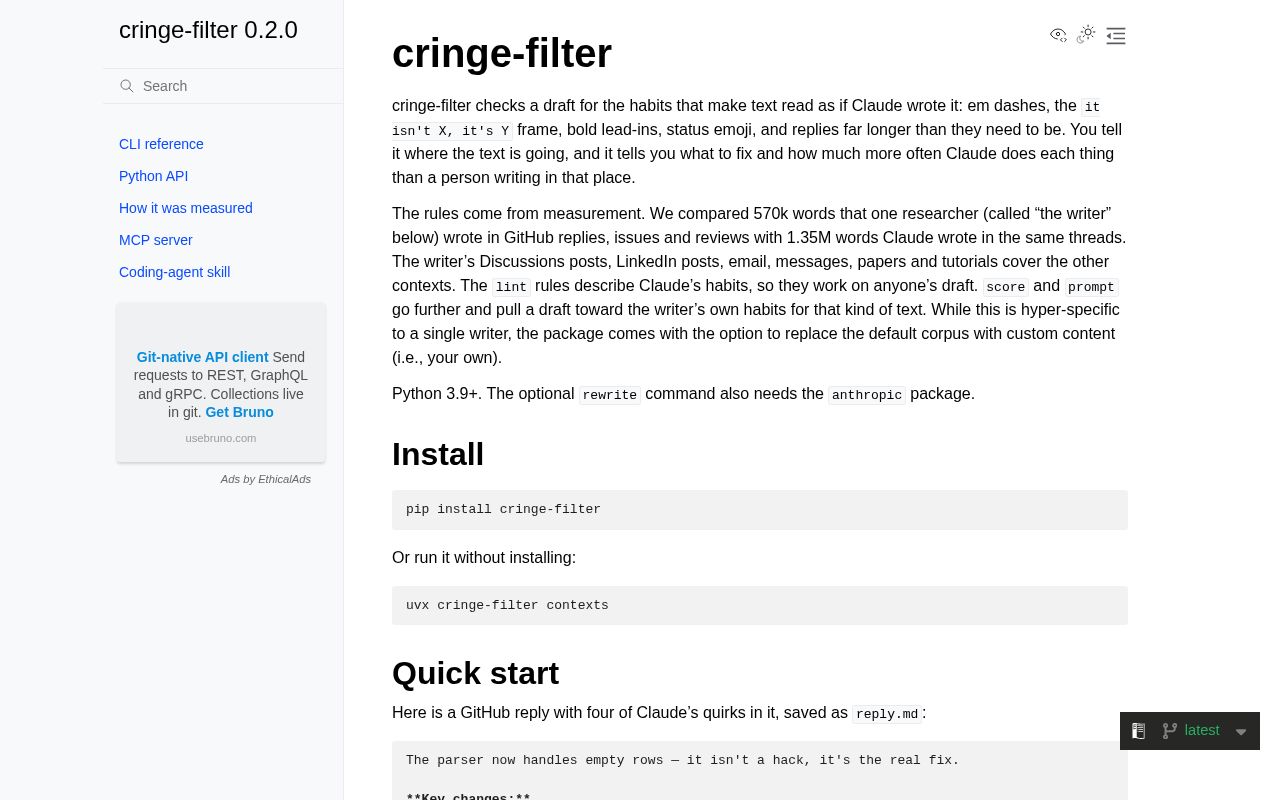This screenshot has width=1280, height=800.
Task: Click the Read the Docs book icon
Action: coord(1138,731)
